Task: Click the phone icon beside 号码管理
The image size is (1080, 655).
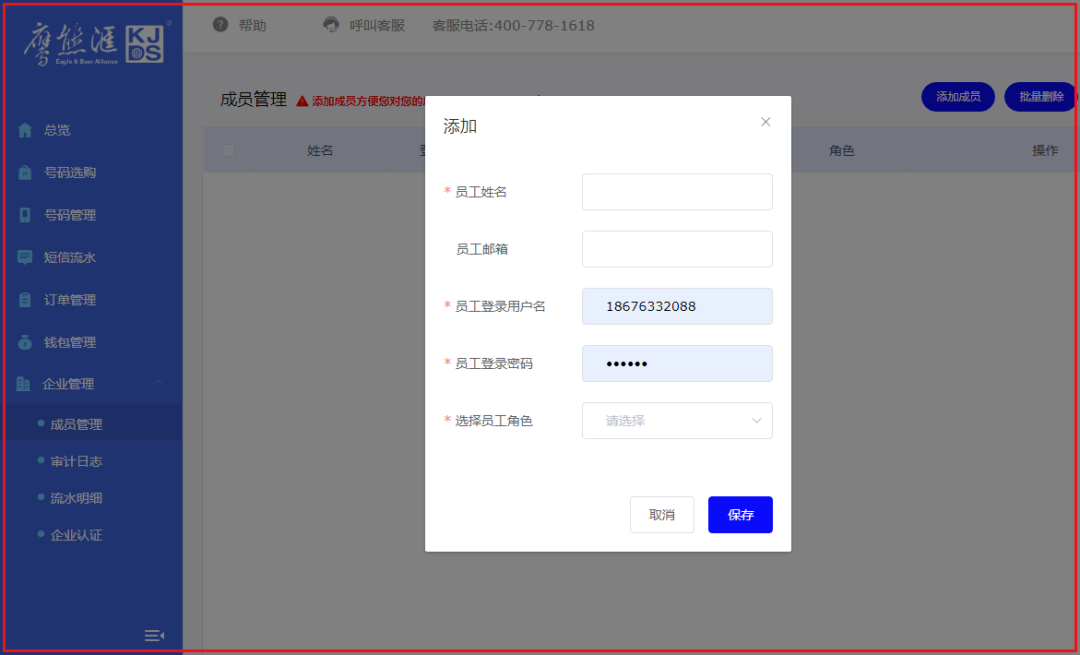Action: [x=25, y=216]
